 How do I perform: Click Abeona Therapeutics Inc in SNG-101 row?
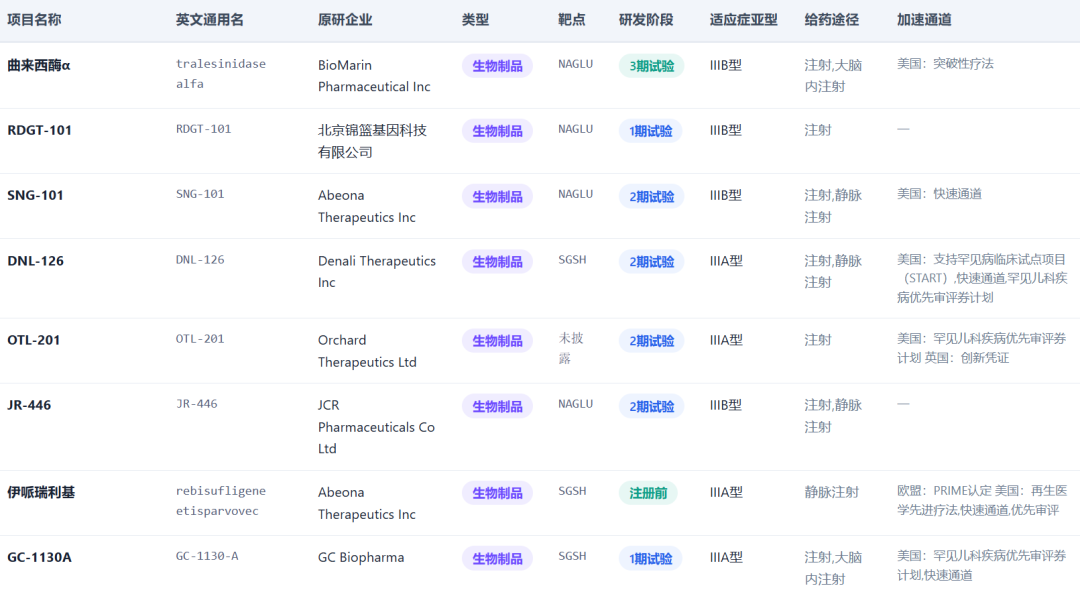[366, 207]
